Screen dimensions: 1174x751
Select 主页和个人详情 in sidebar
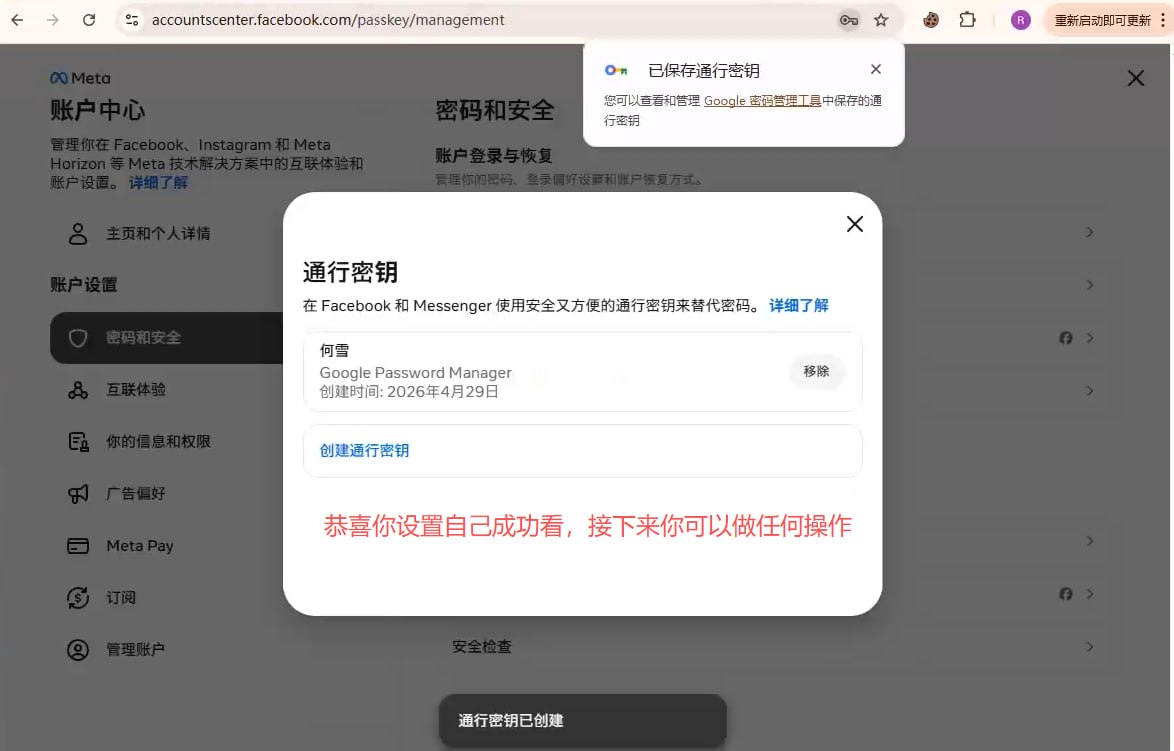click(x=158, y=234)
